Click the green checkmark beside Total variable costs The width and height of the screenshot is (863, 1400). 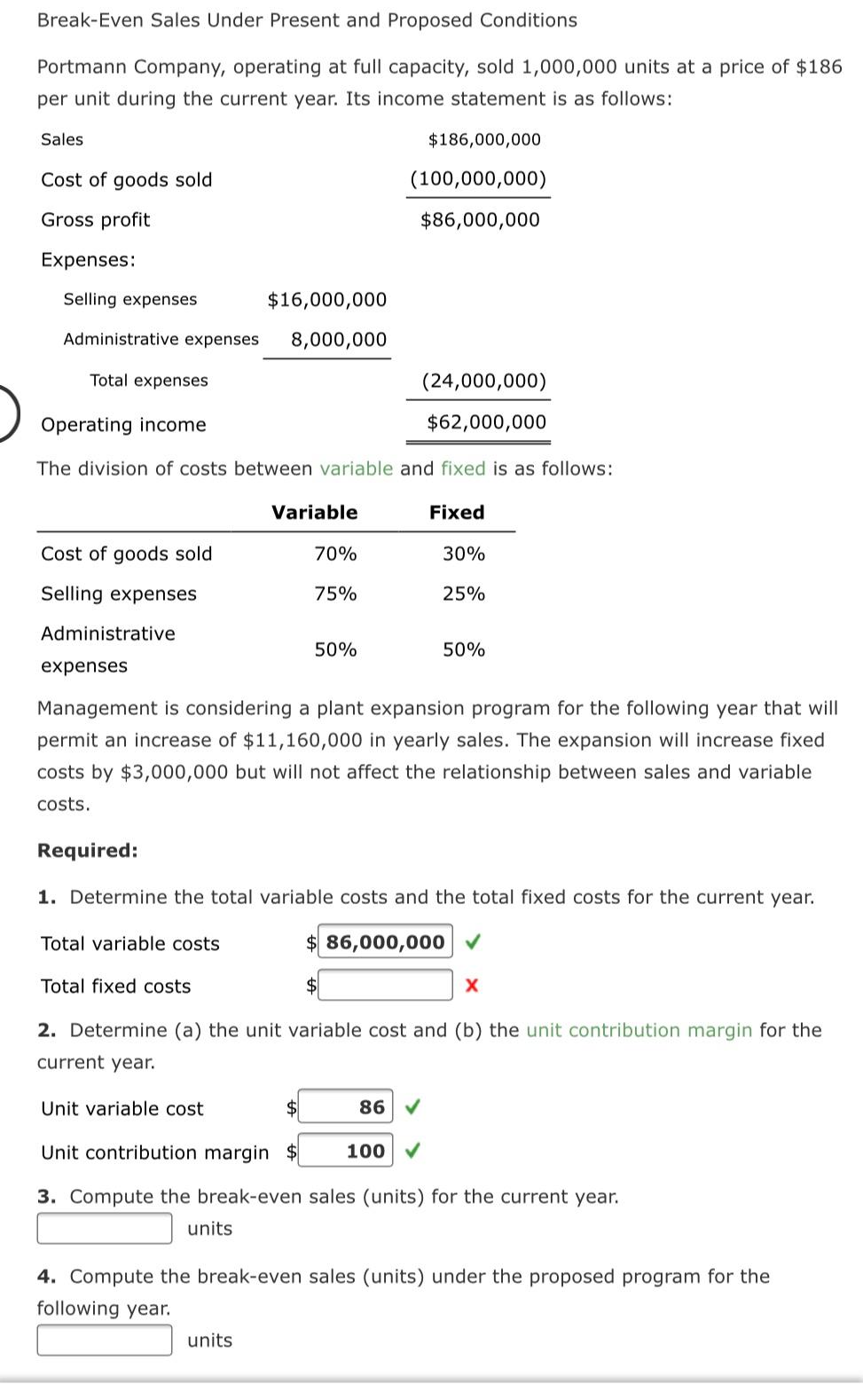pyautogui.click(x=473, y=942)
